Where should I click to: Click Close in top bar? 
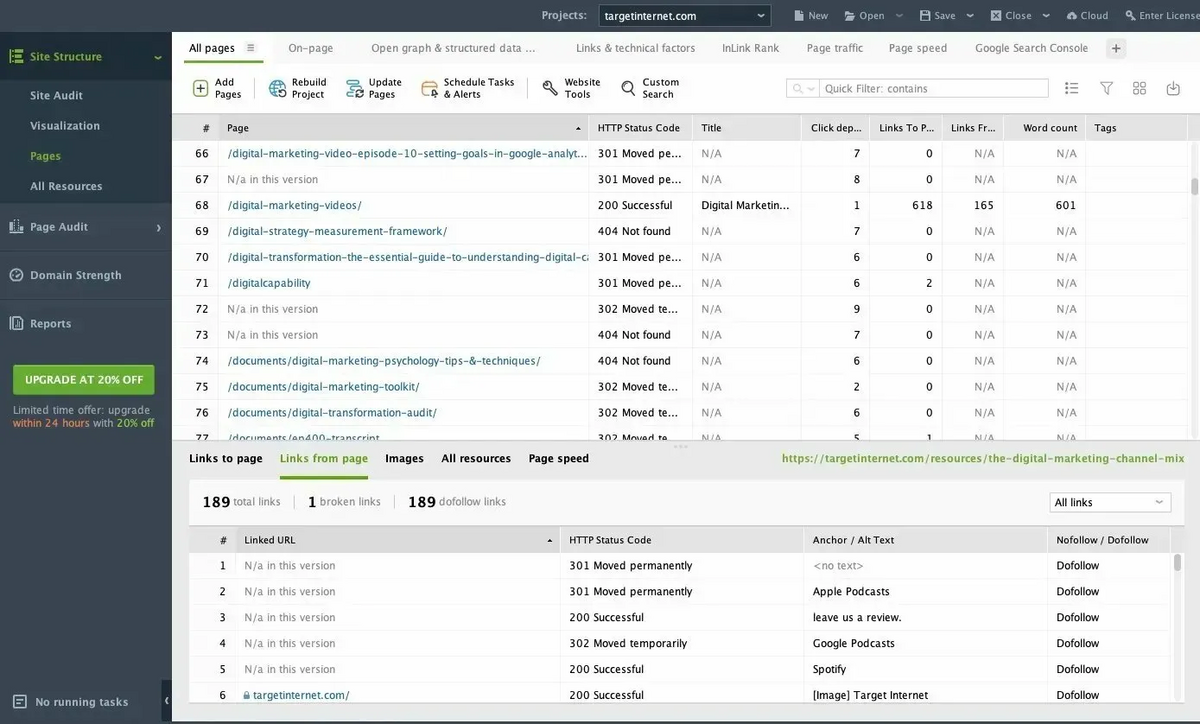[1011, 15]
